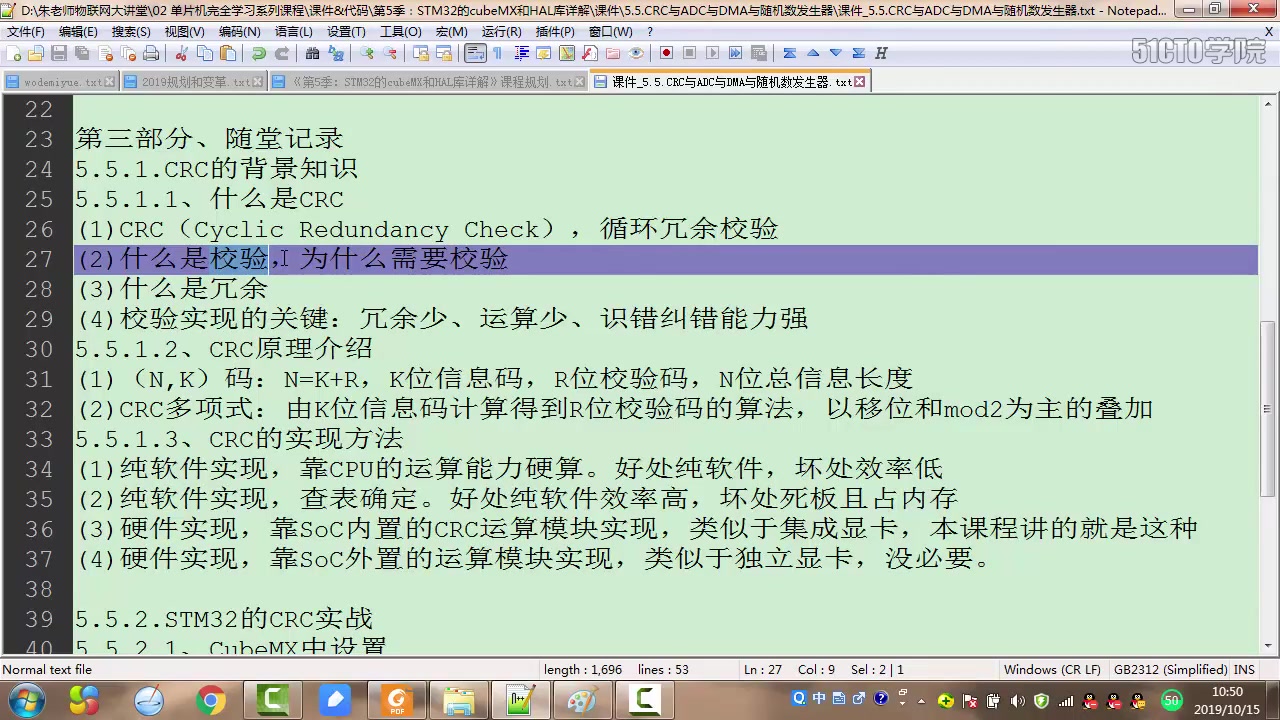Viewport: 1280px width, 720px height.
Task: Show hidden system tray icons arrow
Action: [x=922, y=700]
